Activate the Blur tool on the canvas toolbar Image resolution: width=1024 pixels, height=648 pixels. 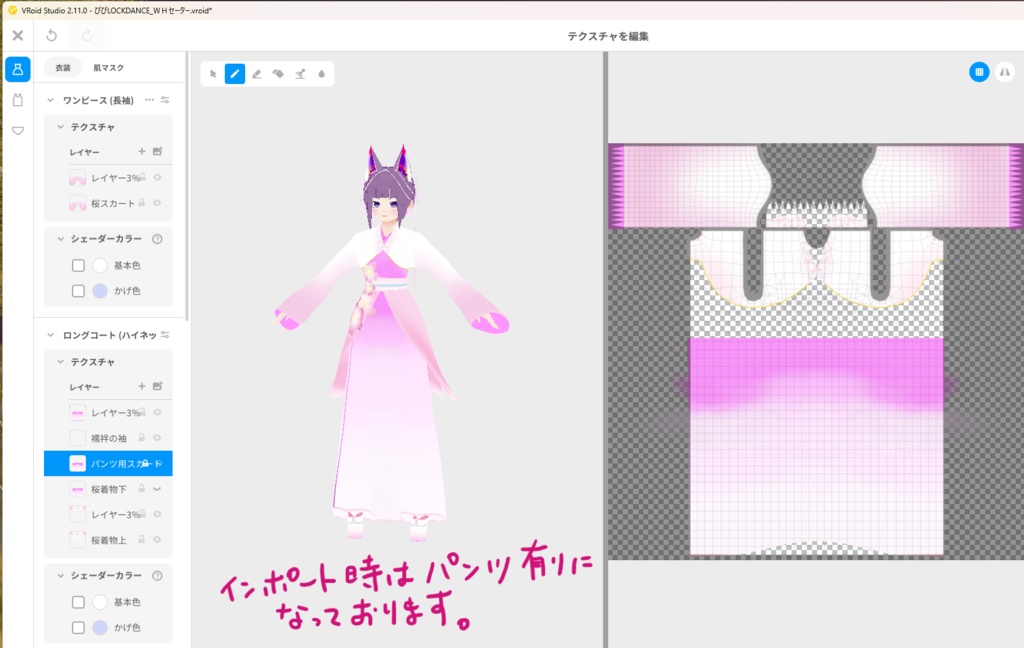(x=321, y=73)
